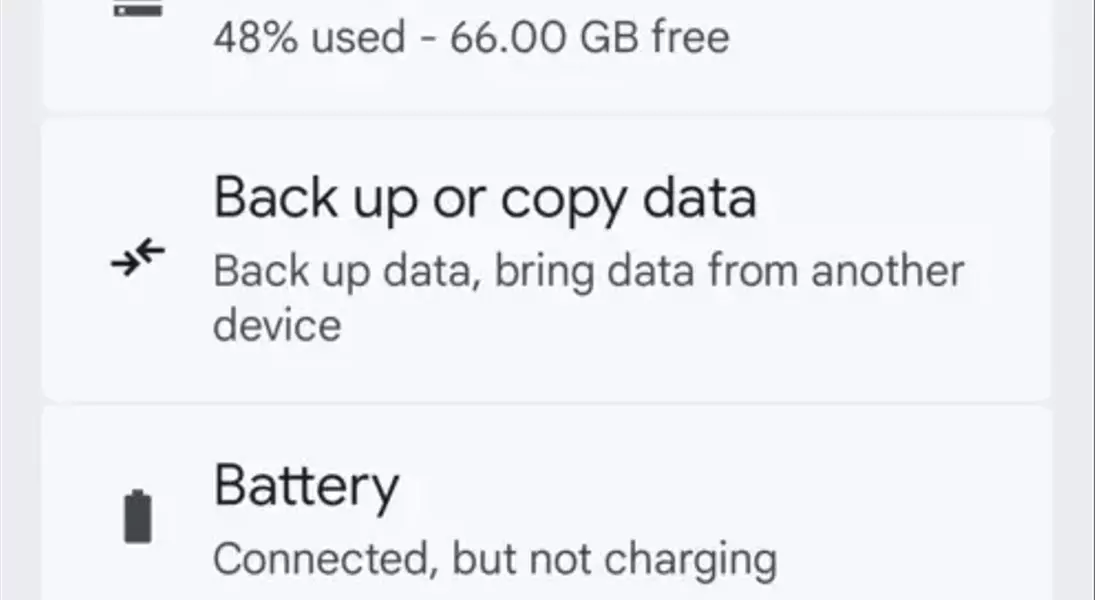This screenshot has height=600, width=1095.
Task: Click the 'Back up or copy data' title
Action: (485, 199)
